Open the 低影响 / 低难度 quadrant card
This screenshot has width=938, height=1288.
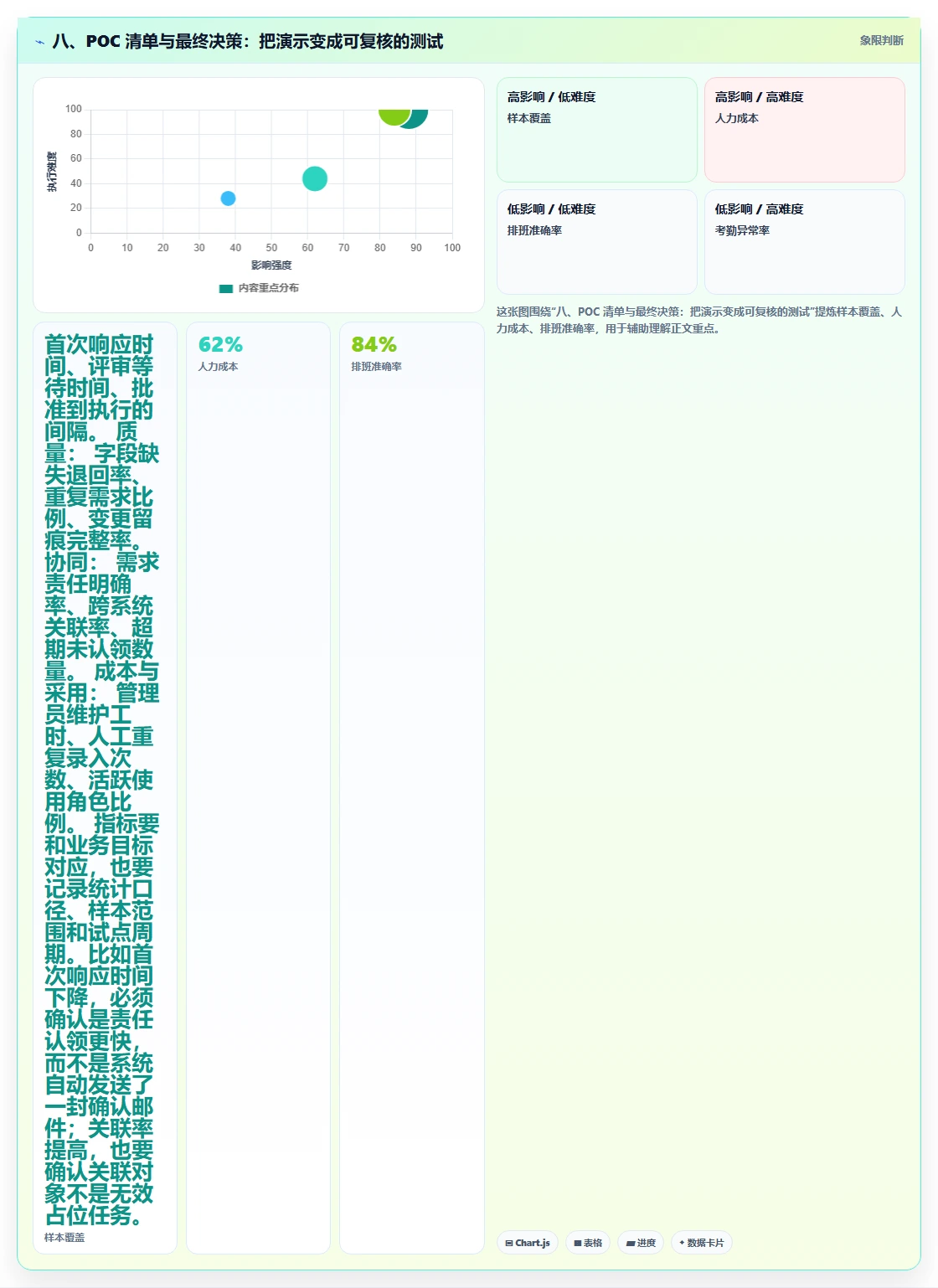click(597, 242)
